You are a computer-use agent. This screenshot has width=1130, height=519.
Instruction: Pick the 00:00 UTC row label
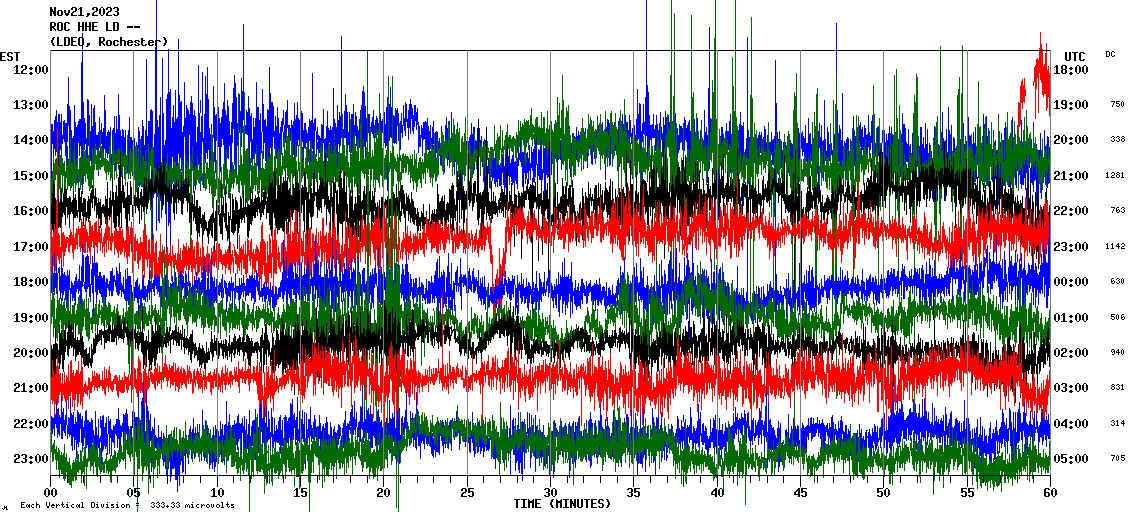1070,282
